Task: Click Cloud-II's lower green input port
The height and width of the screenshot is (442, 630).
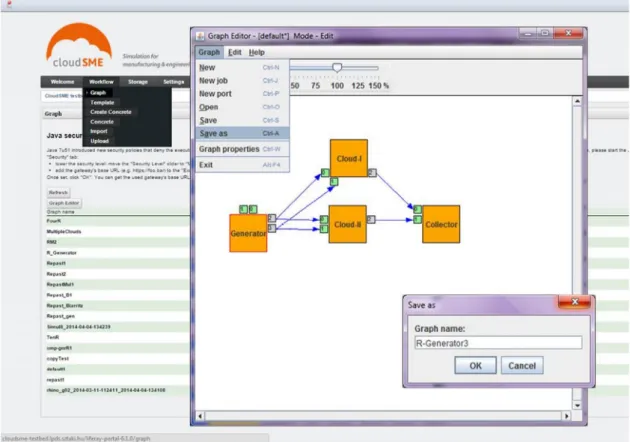Action: click(x=324, y=229)
